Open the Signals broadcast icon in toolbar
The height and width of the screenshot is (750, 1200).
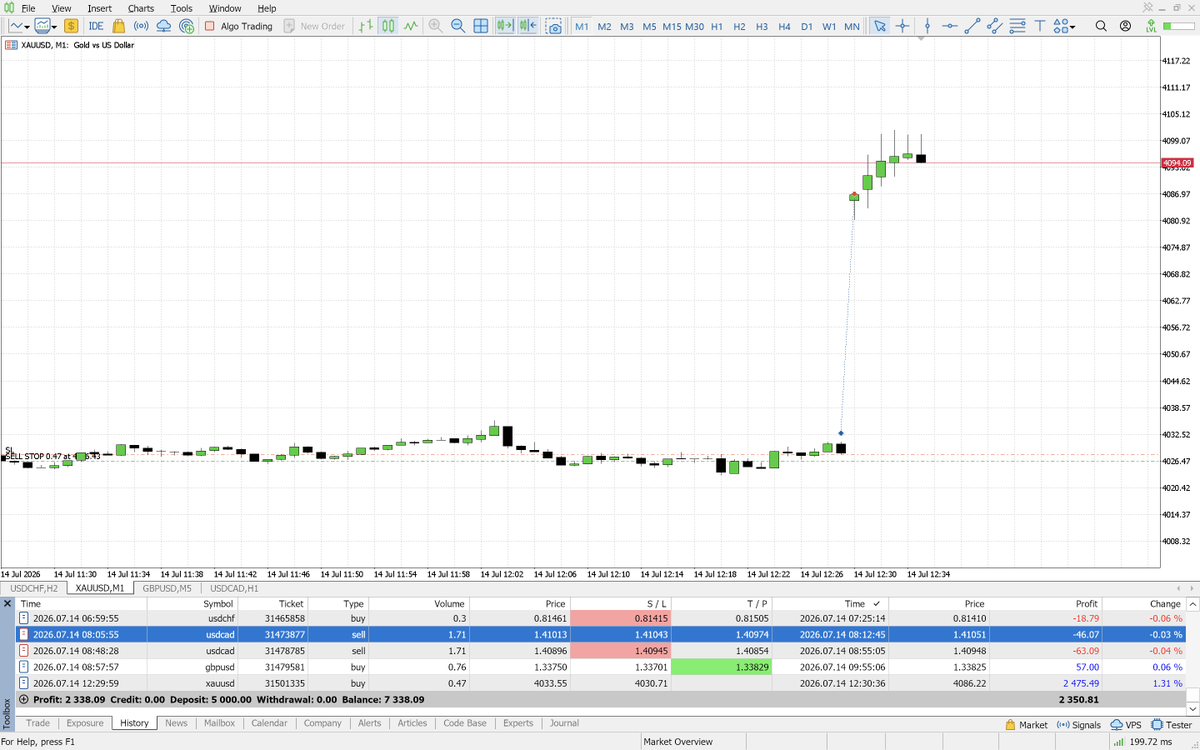pyautogui.click(x=141, y=26)
